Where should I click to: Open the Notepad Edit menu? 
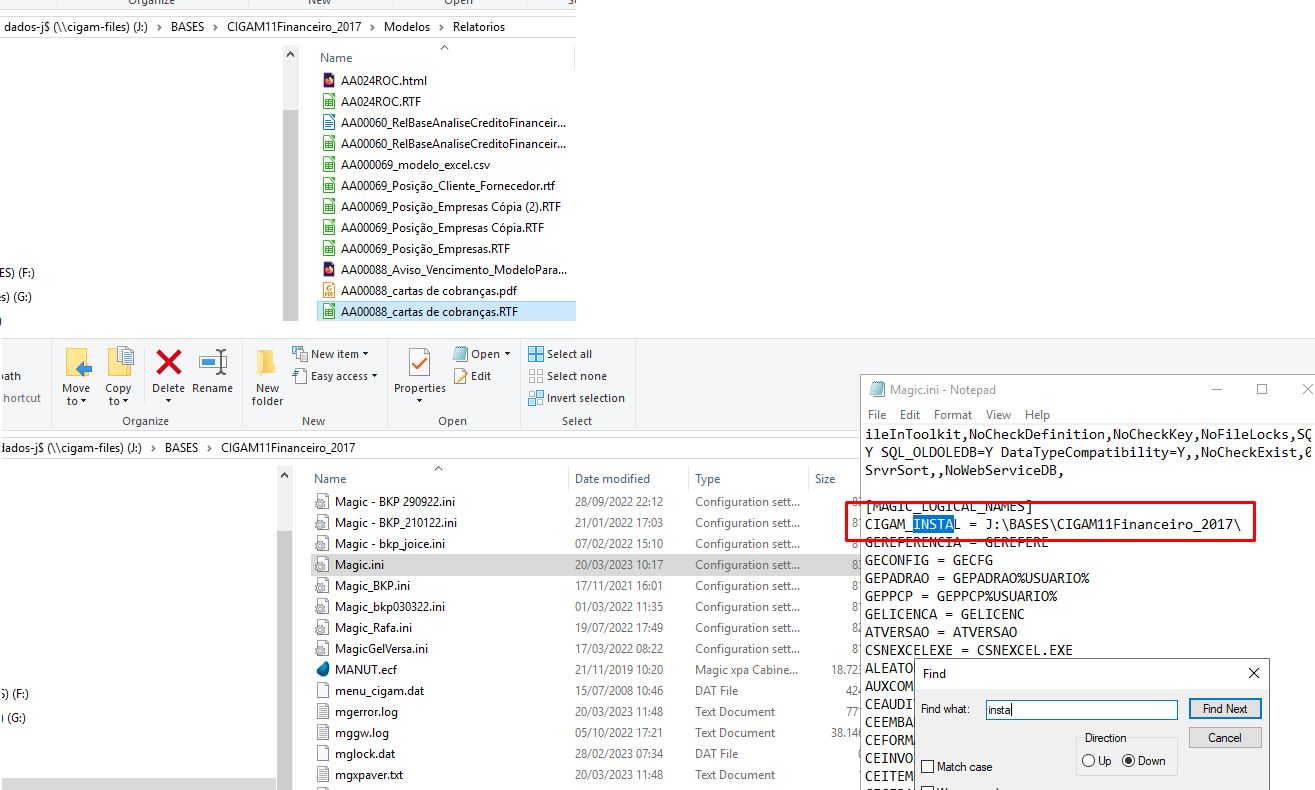click(x=910, y=414)
